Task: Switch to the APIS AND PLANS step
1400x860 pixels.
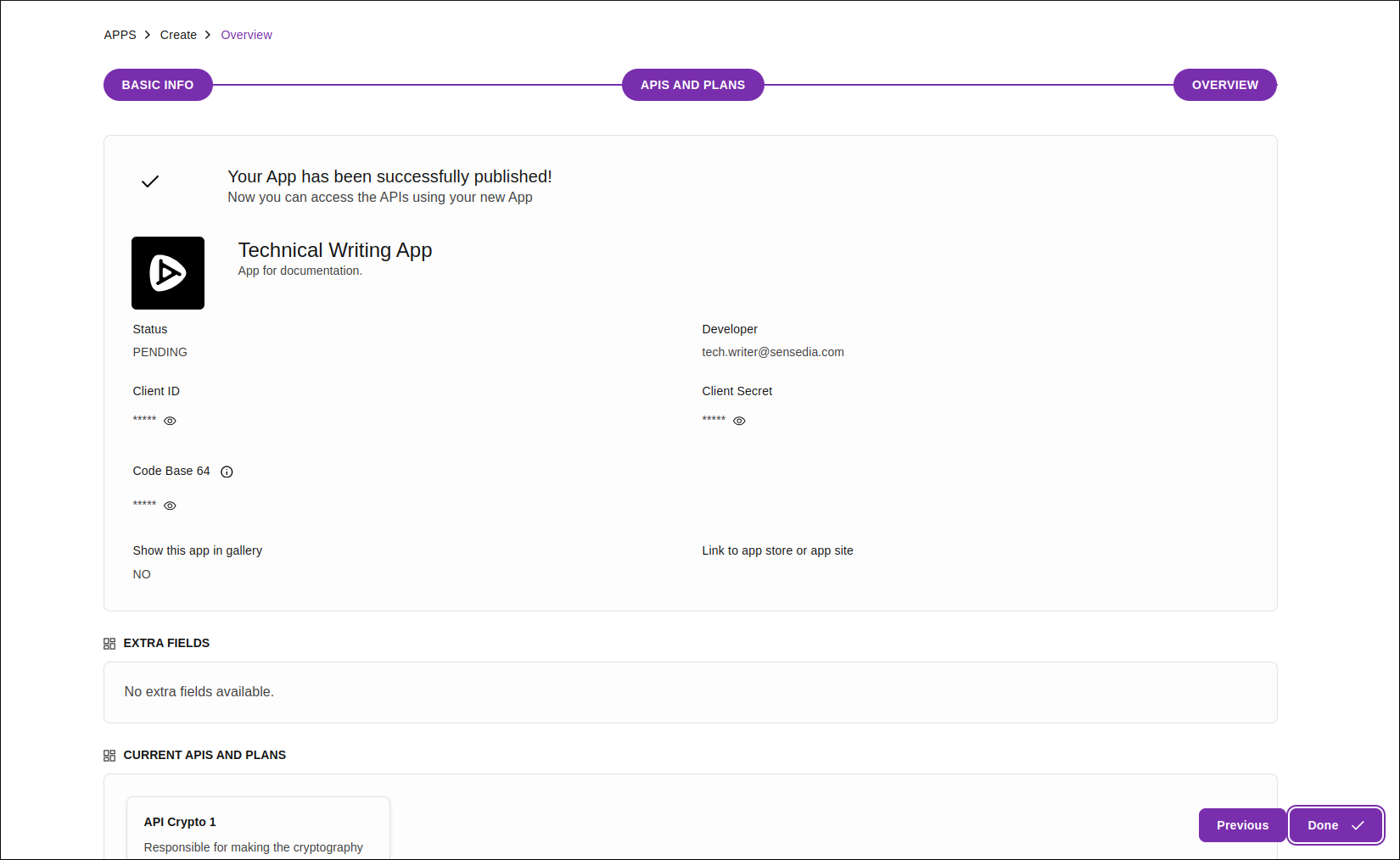Action: tap(692, 85)
